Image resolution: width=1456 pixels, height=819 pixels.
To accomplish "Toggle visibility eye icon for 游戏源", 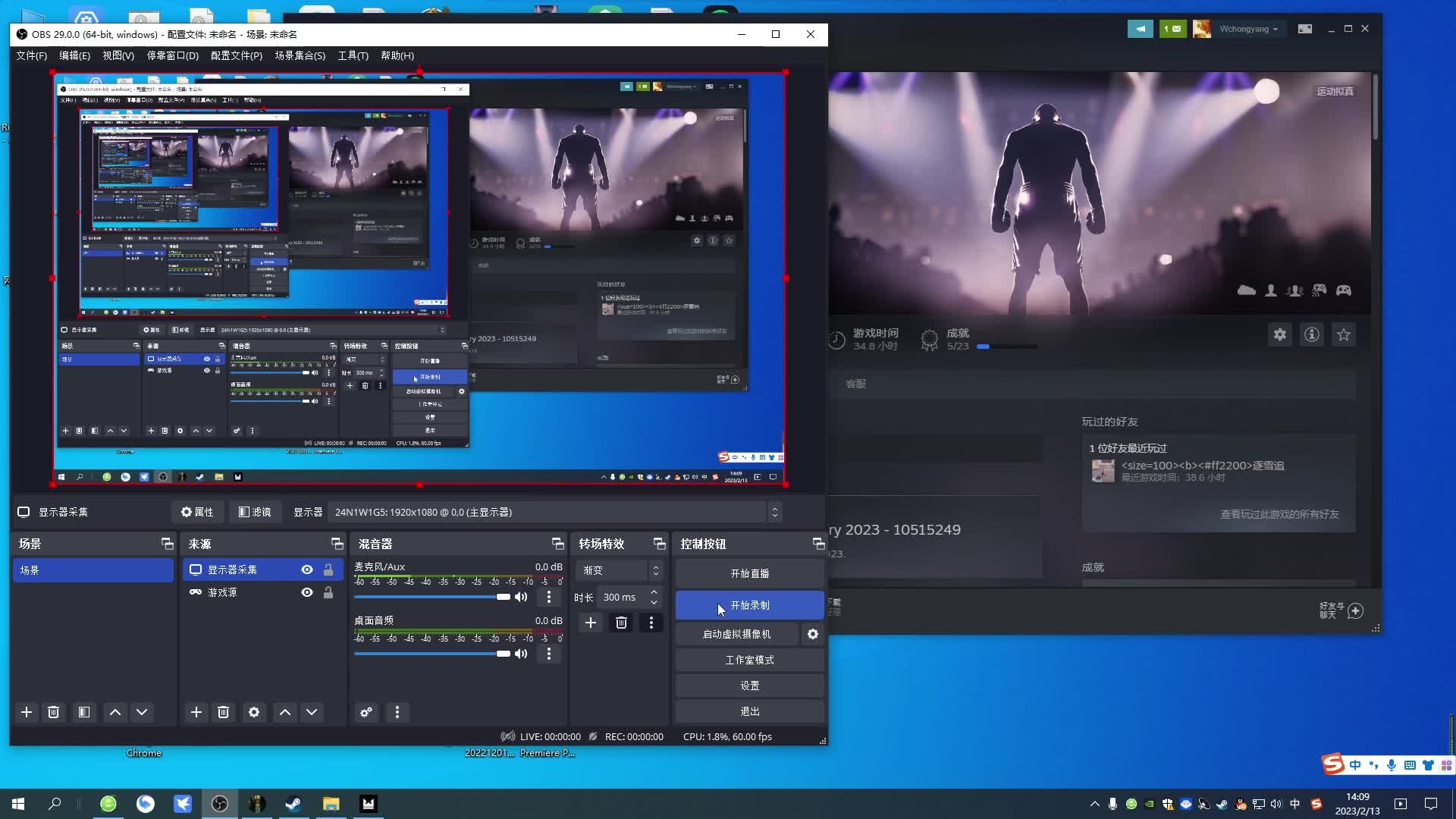I will (307, 592).
